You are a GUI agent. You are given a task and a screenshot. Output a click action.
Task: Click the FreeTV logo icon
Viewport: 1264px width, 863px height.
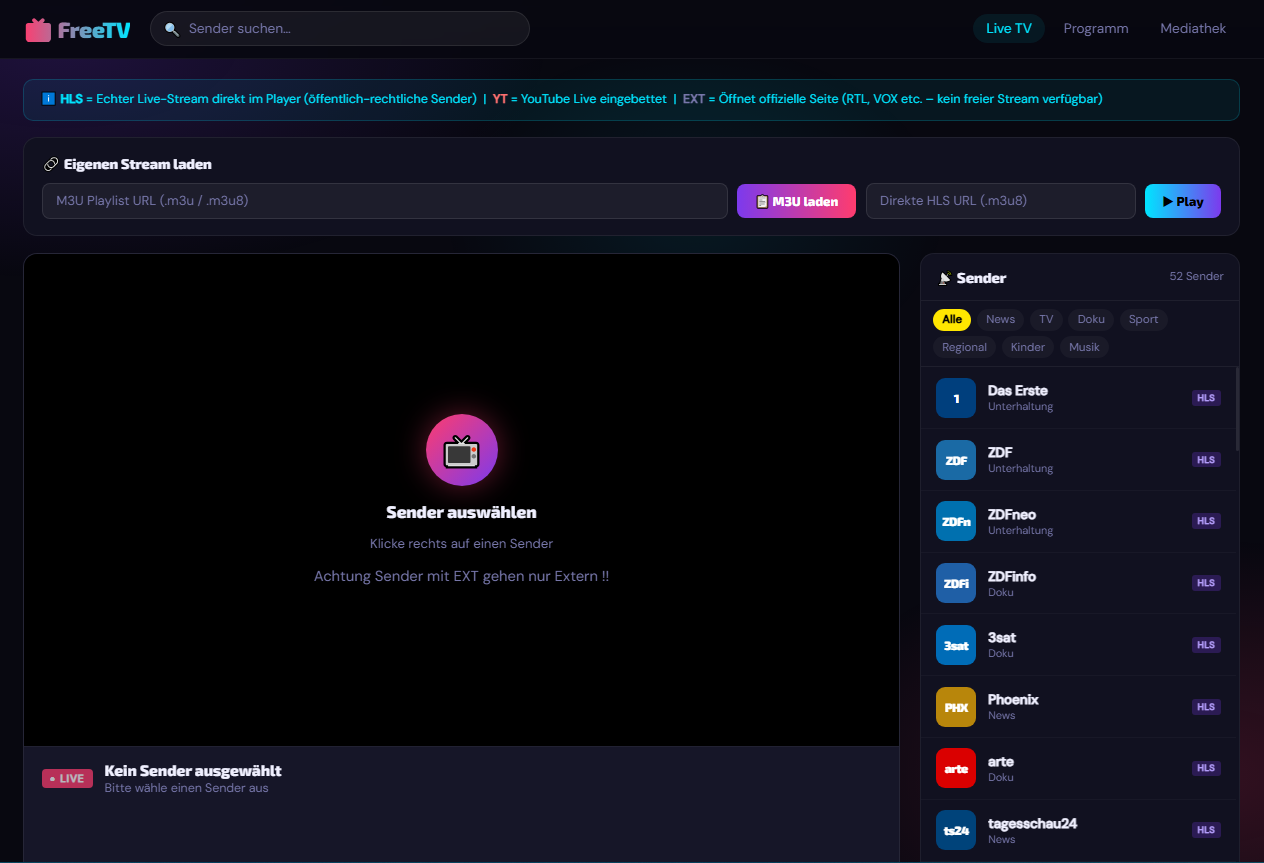coord(38,30)
